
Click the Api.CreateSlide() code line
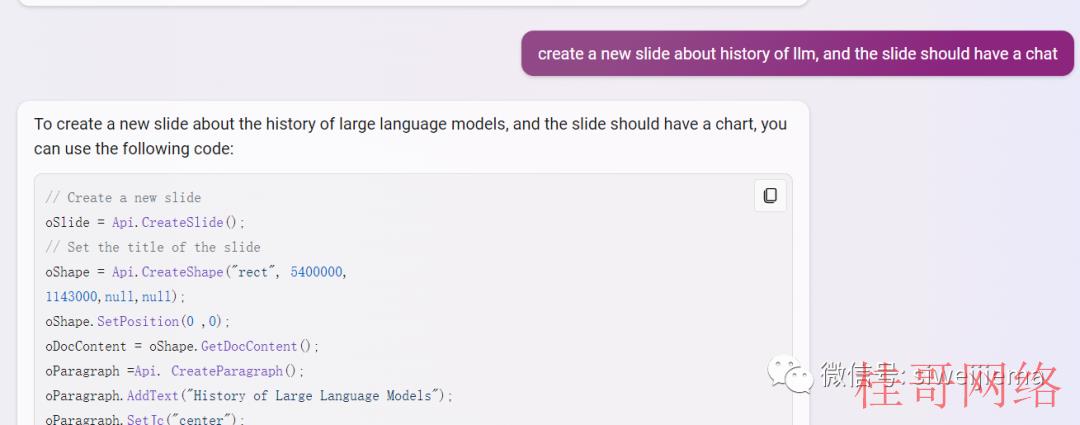tap(145, 222)
